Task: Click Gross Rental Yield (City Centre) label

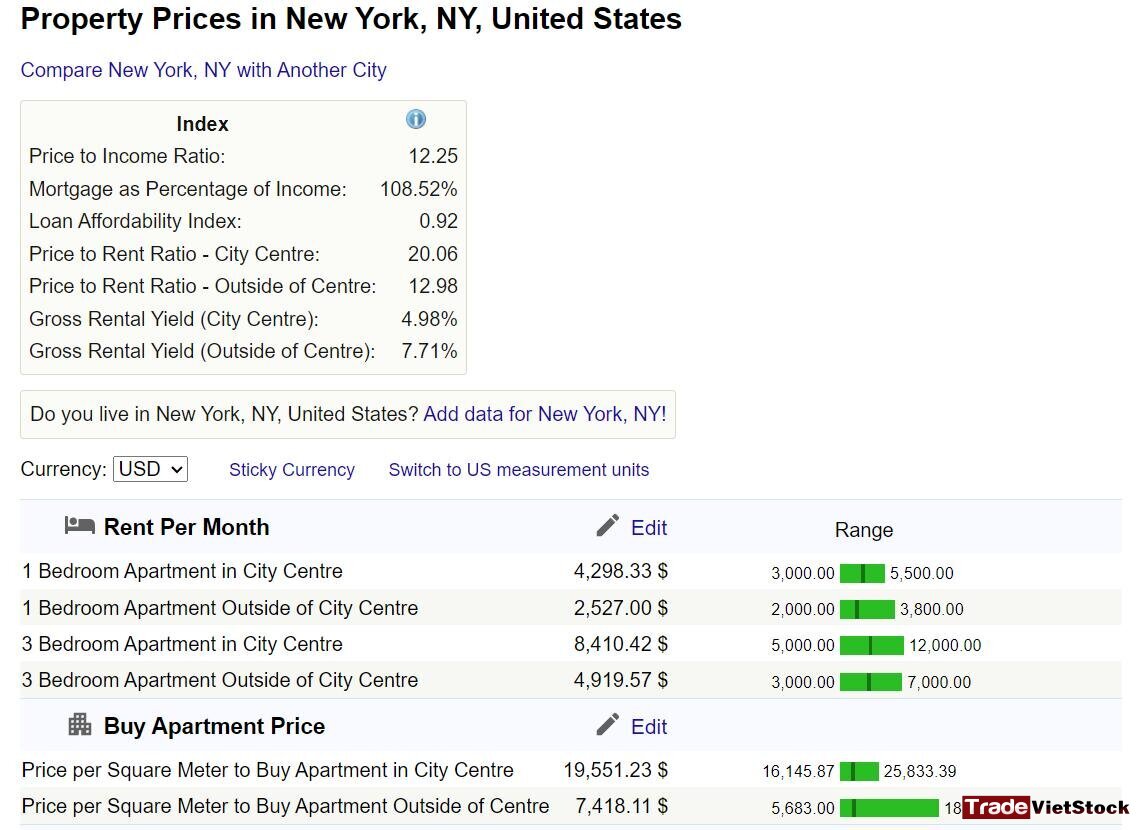Action: point(174,319)
